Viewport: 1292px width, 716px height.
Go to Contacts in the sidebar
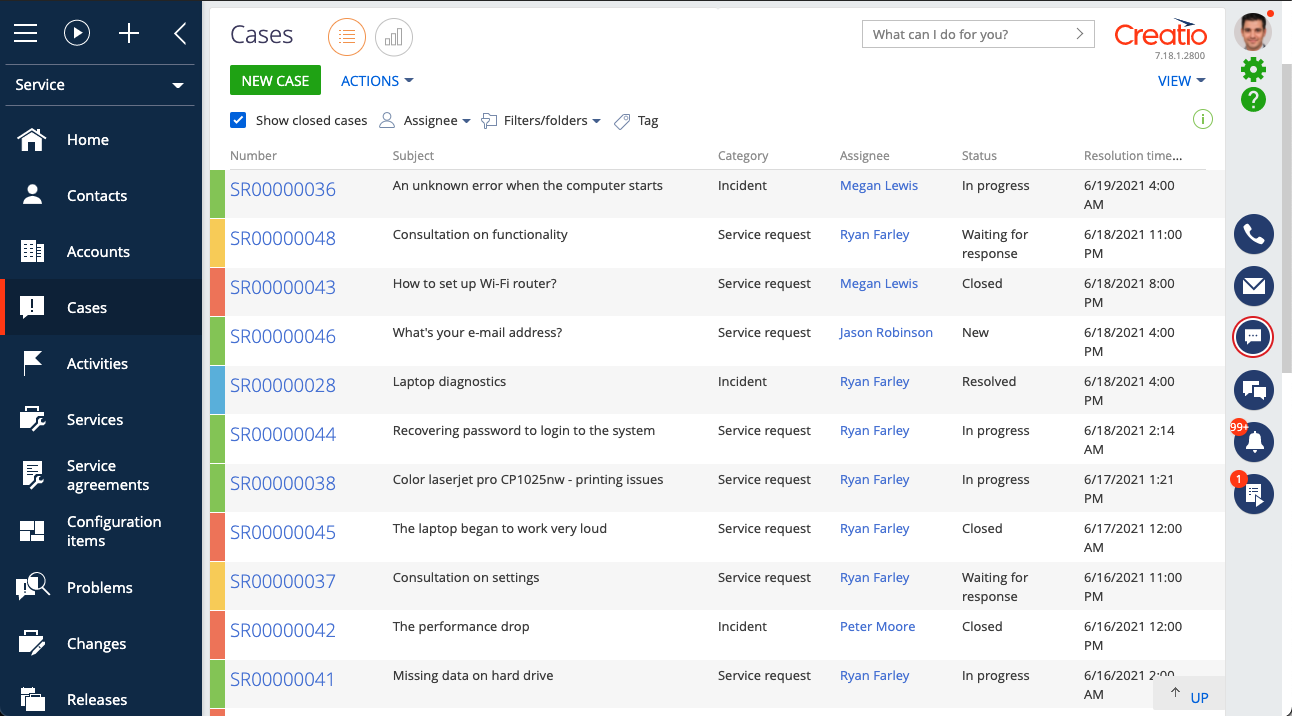97,196
